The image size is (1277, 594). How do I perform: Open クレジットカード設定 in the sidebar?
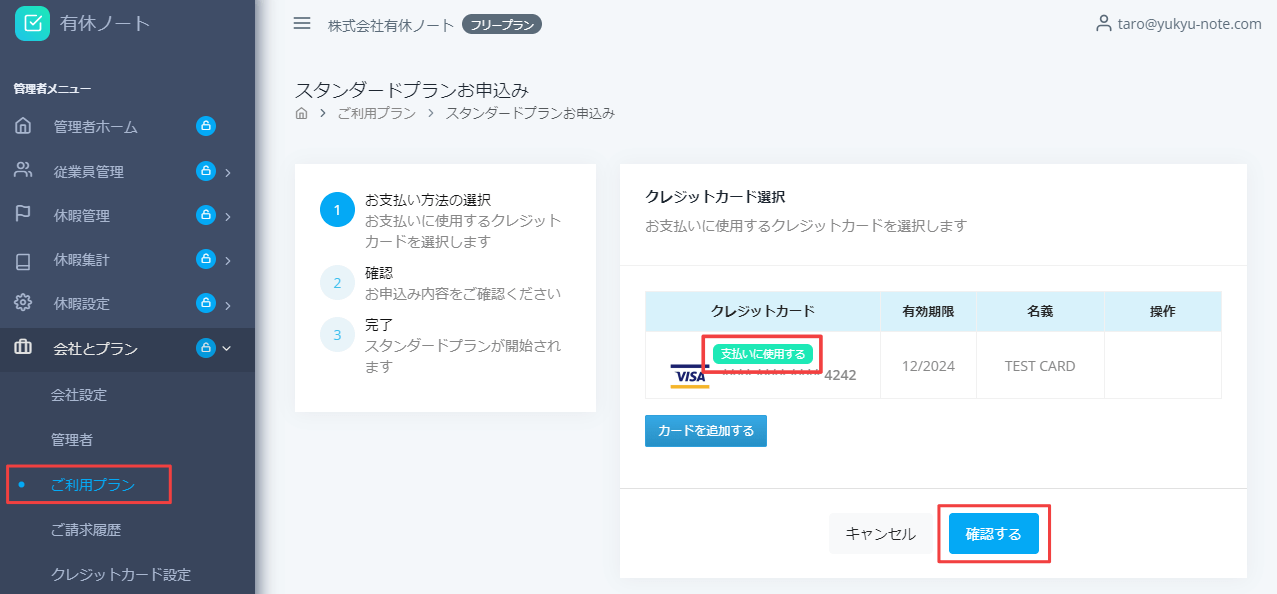click(x=121, y=574)
